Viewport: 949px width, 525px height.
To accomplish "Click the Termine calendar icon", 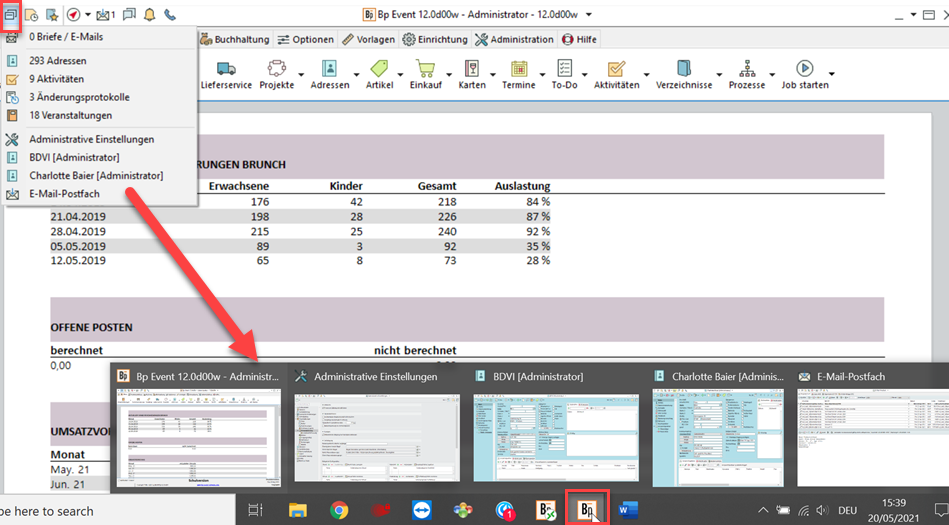I will tap(519, 69).
